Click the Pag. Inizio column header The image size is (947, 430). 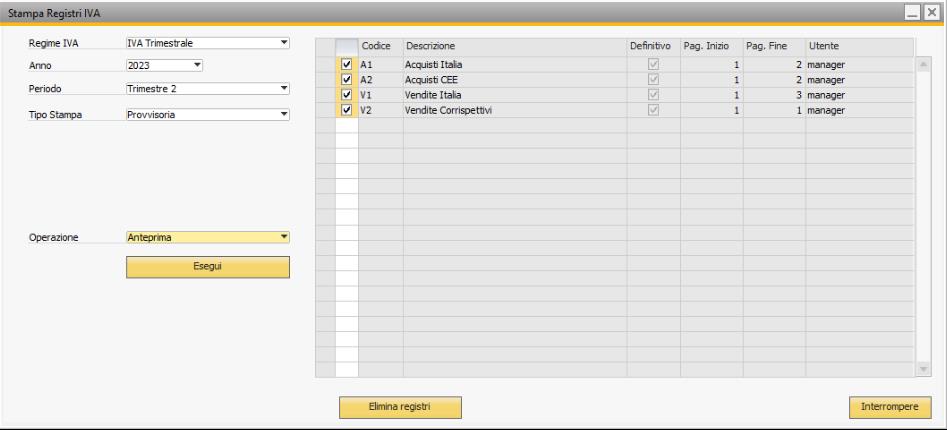click(x=711, y=47)
